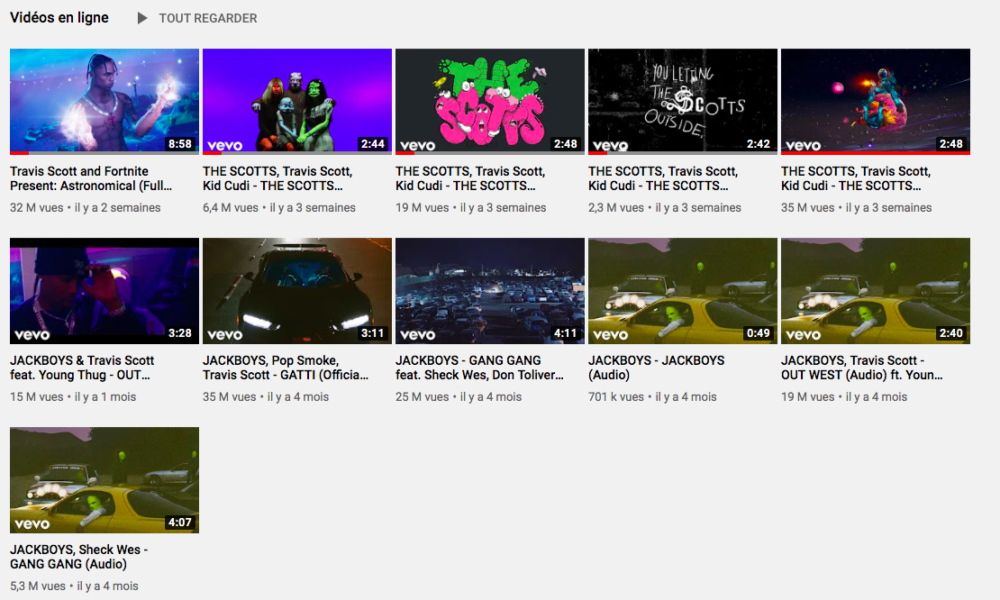Open the OUT WEST (Audio) video title
This screenshot has width=1000, height=600.
tap(861, 367)
